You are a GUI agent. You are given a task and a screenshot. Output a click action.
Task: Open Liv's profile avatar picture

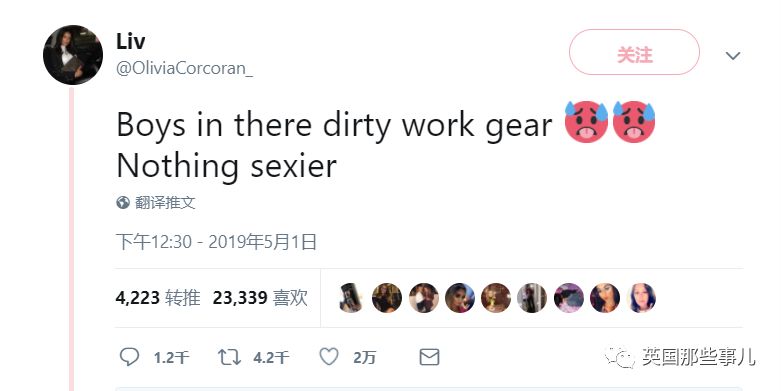73,55
